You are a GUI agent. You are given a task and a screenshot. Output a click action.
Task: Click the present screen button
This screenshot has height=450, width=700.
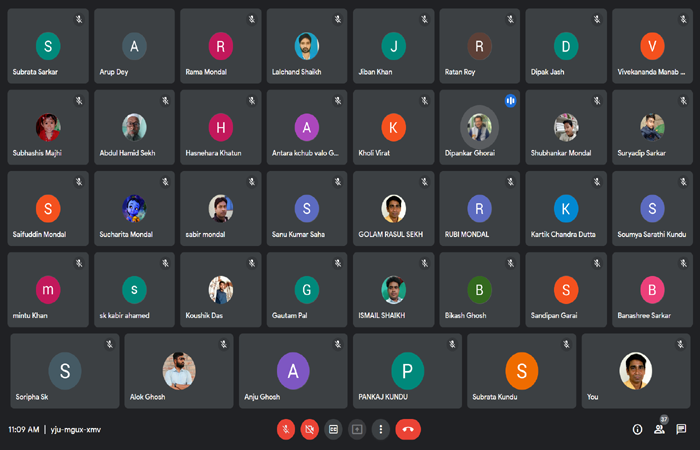click(357, 429)
